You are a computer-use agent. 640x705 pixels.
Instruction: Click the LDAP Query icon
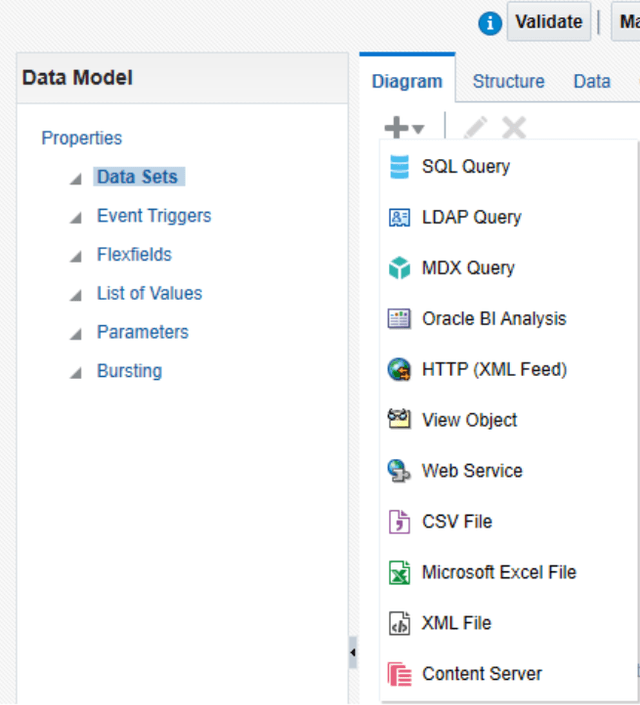click(x=399, y=217)
